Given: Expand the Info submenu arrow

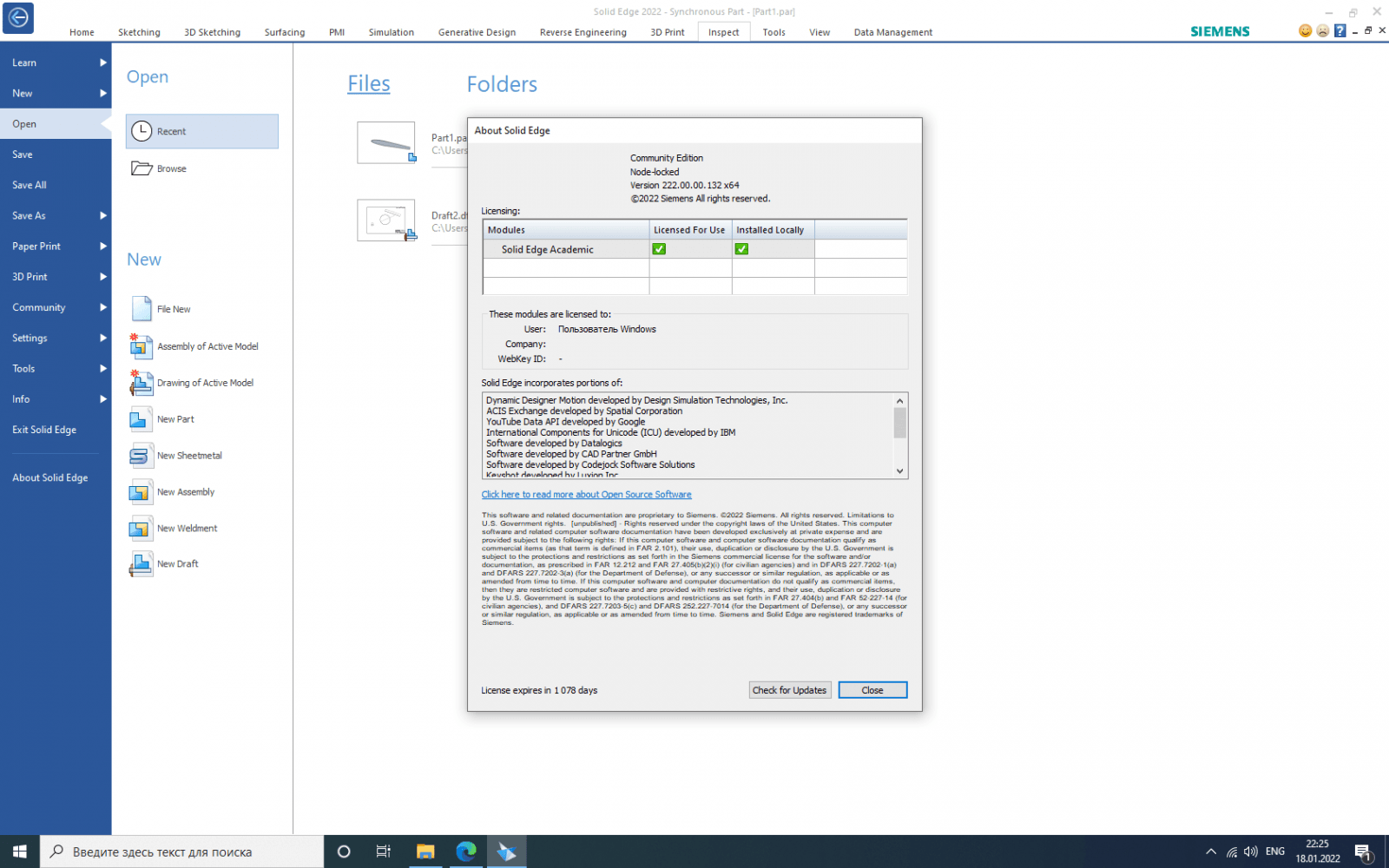Looking at the screenshot, I should pos(103,399).
